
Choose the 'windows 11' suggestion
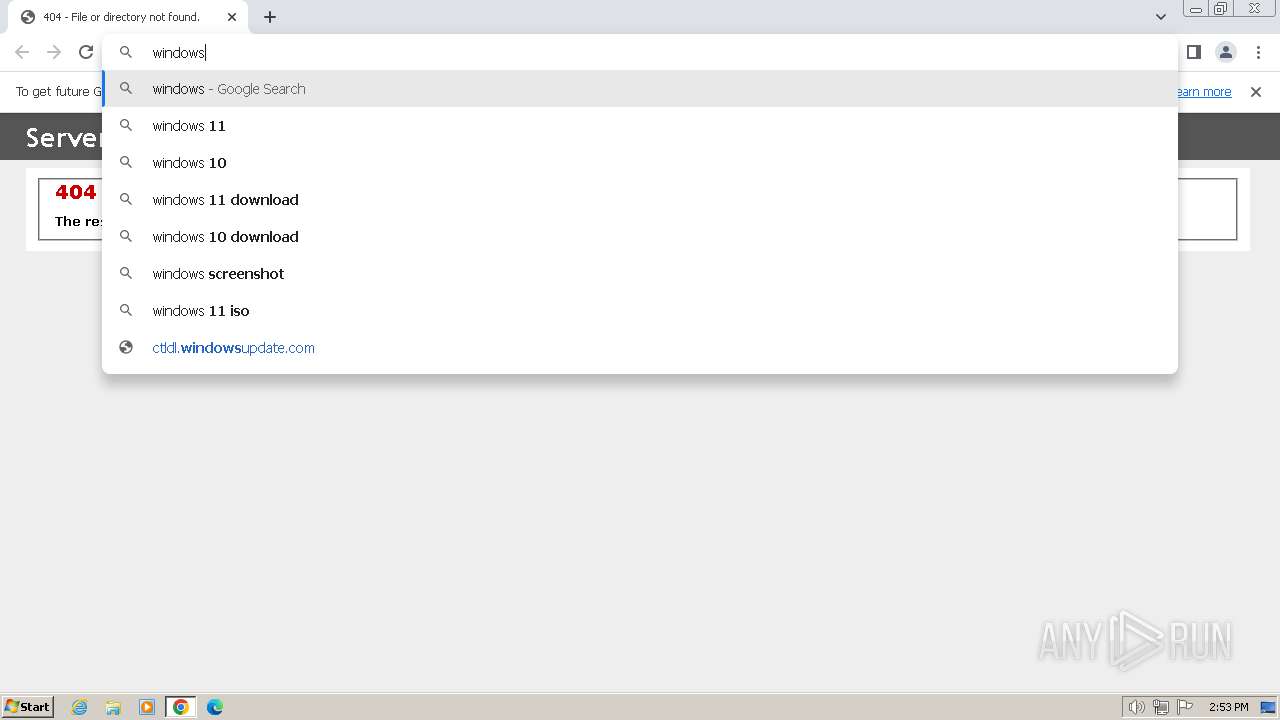(640, 126)
